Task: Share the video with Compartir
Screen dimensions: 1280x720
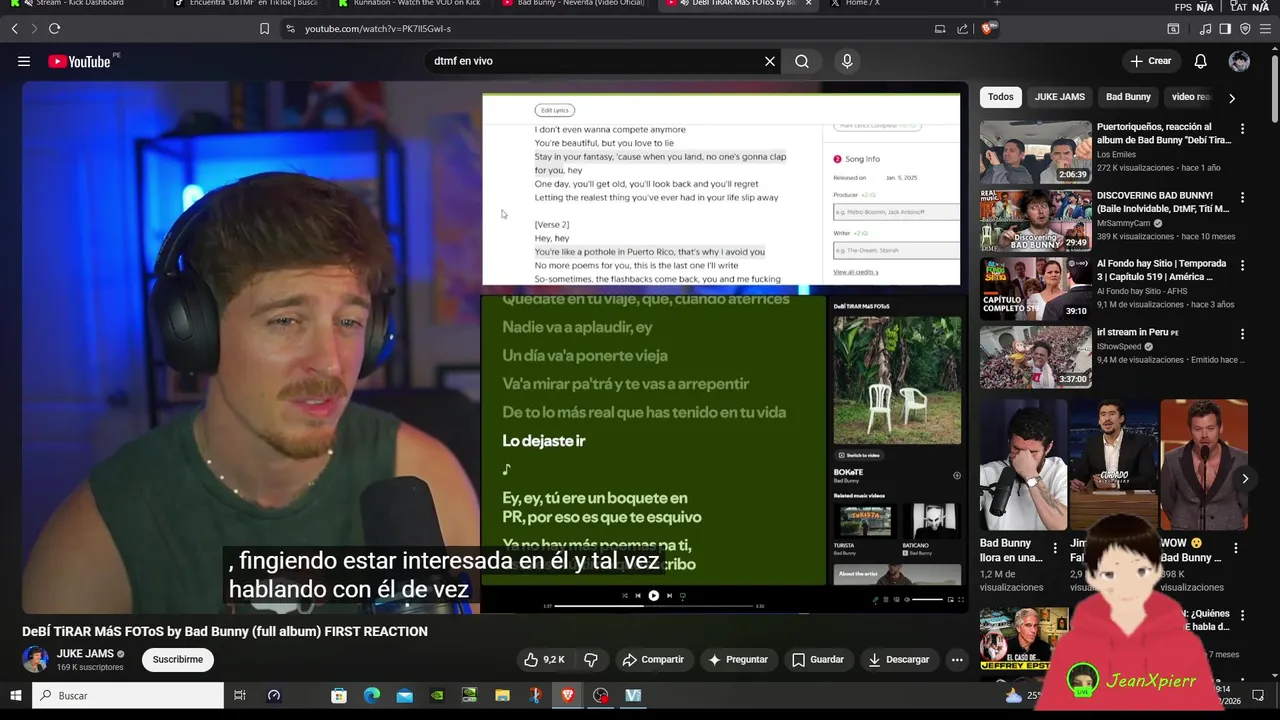Action: pos(653,660)
